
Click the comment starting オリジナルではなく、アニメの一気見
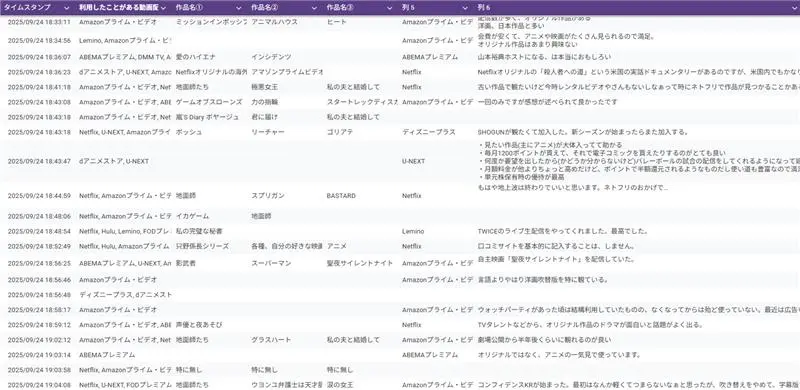point(559,355)
